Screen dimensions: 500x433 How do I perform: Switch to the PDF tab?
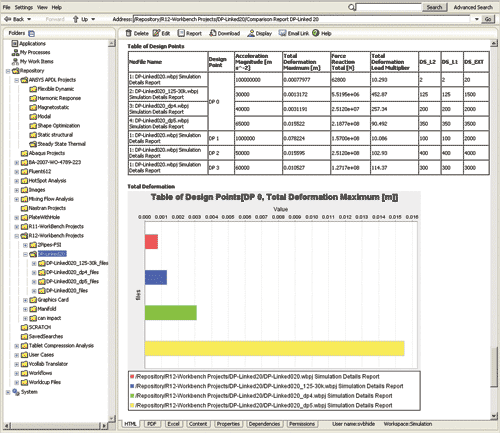coord(152,424)
